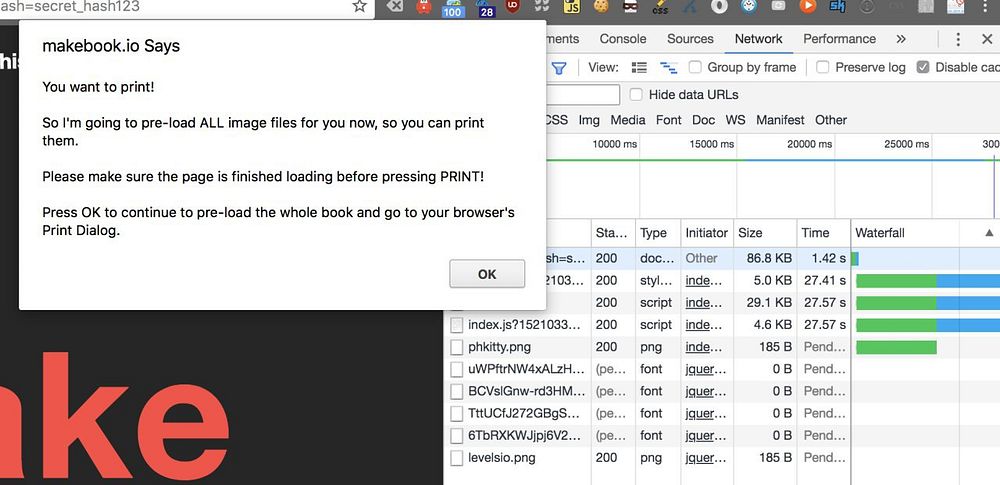
Task: Open the DevTools three-dot menu
Action: tap(958, 40)
